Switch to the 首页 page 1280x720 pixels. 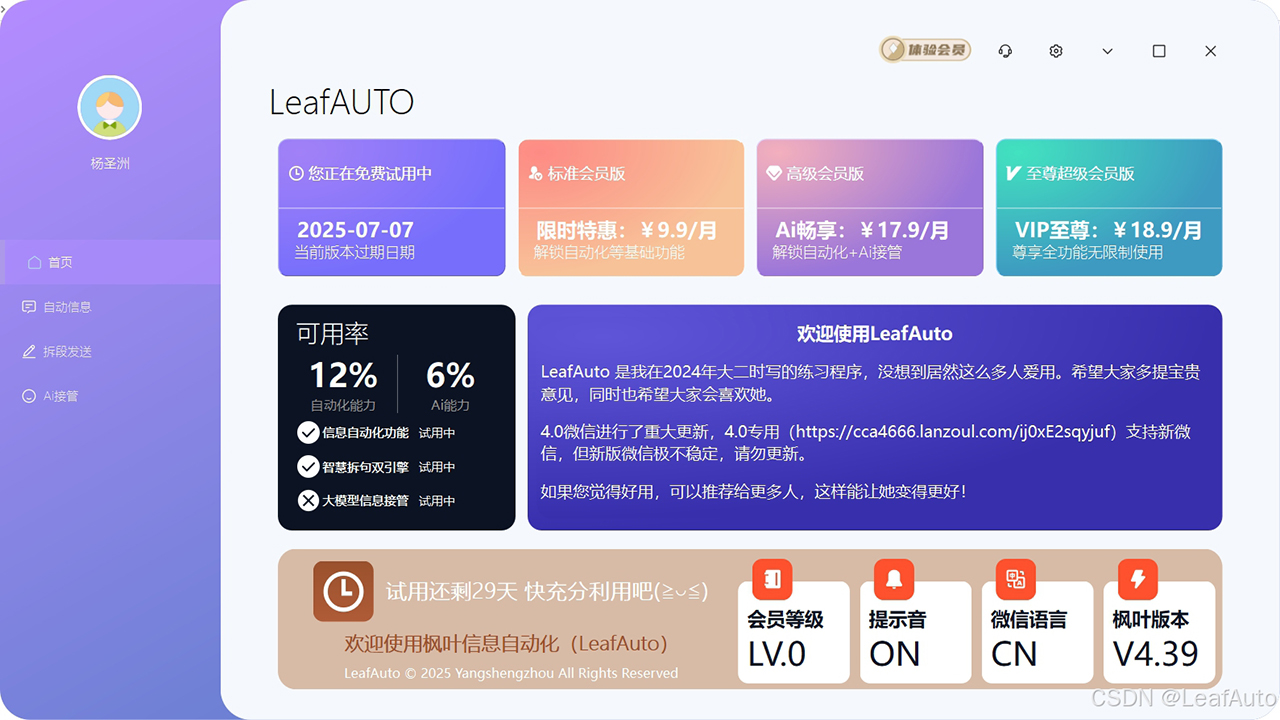click(62, 261)
